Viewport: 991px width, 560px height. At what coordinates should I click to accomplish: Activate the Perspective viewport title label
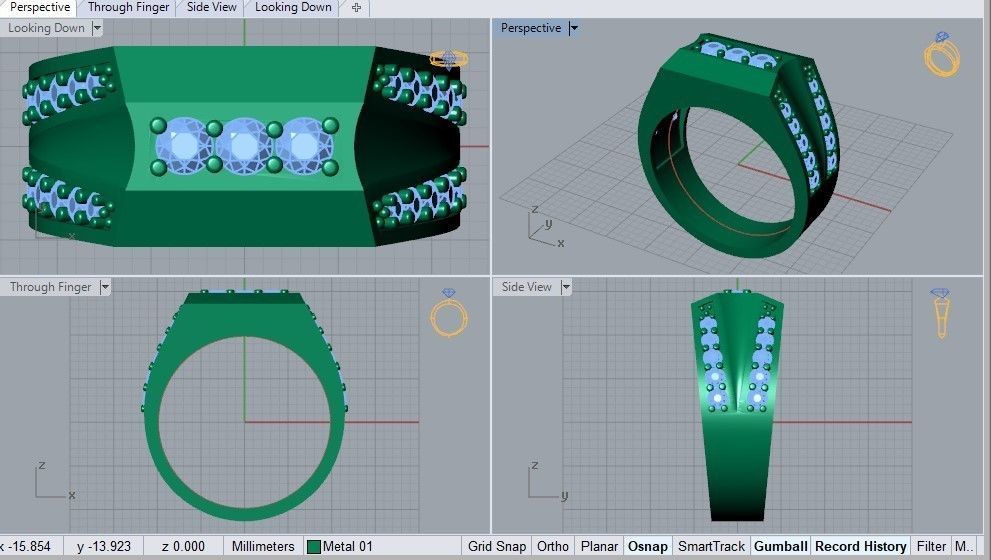[x=531, y=28]
